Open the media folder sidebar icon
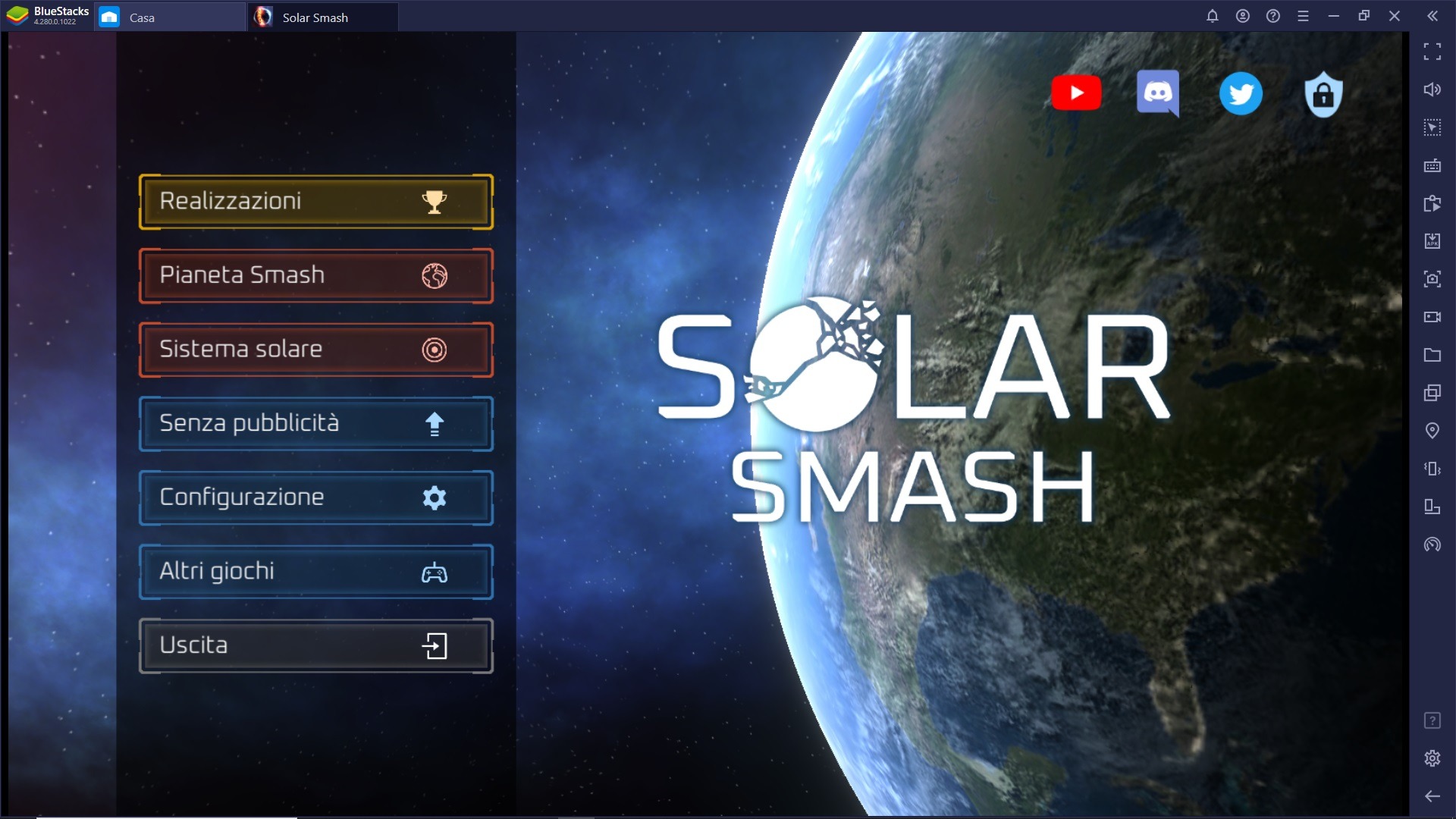Screen dimensions: 1456x819 tap(1432, 355)
